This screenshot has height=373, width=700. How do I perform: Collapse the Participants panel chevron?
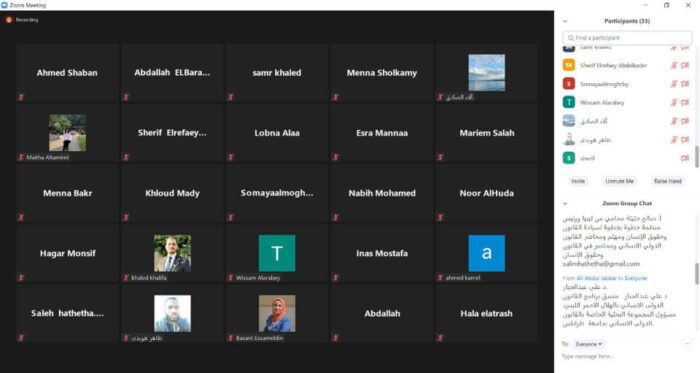[565, 21]
